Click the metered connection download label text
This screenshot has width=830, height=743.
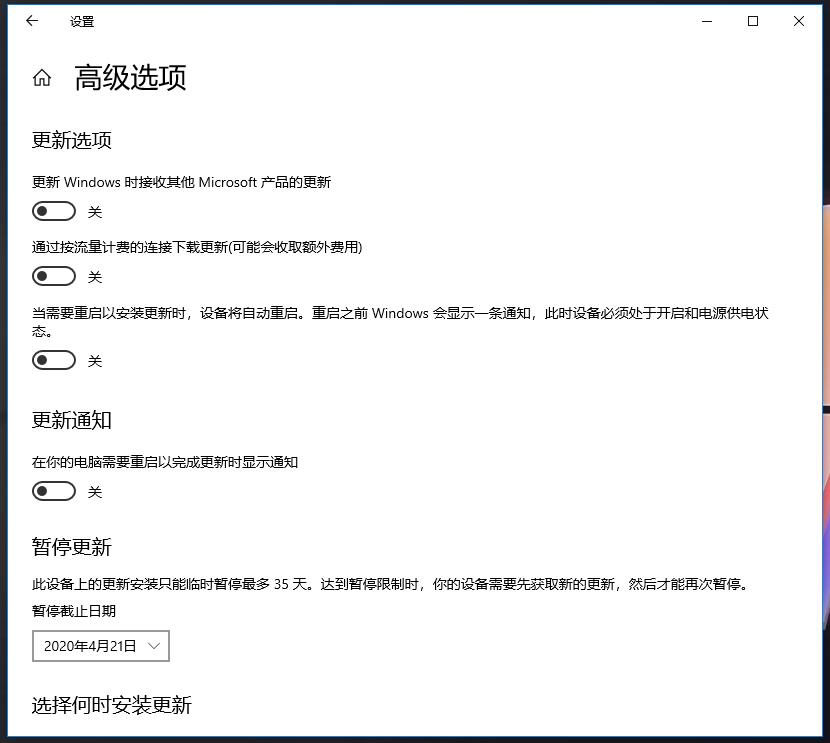coord(197,247)
